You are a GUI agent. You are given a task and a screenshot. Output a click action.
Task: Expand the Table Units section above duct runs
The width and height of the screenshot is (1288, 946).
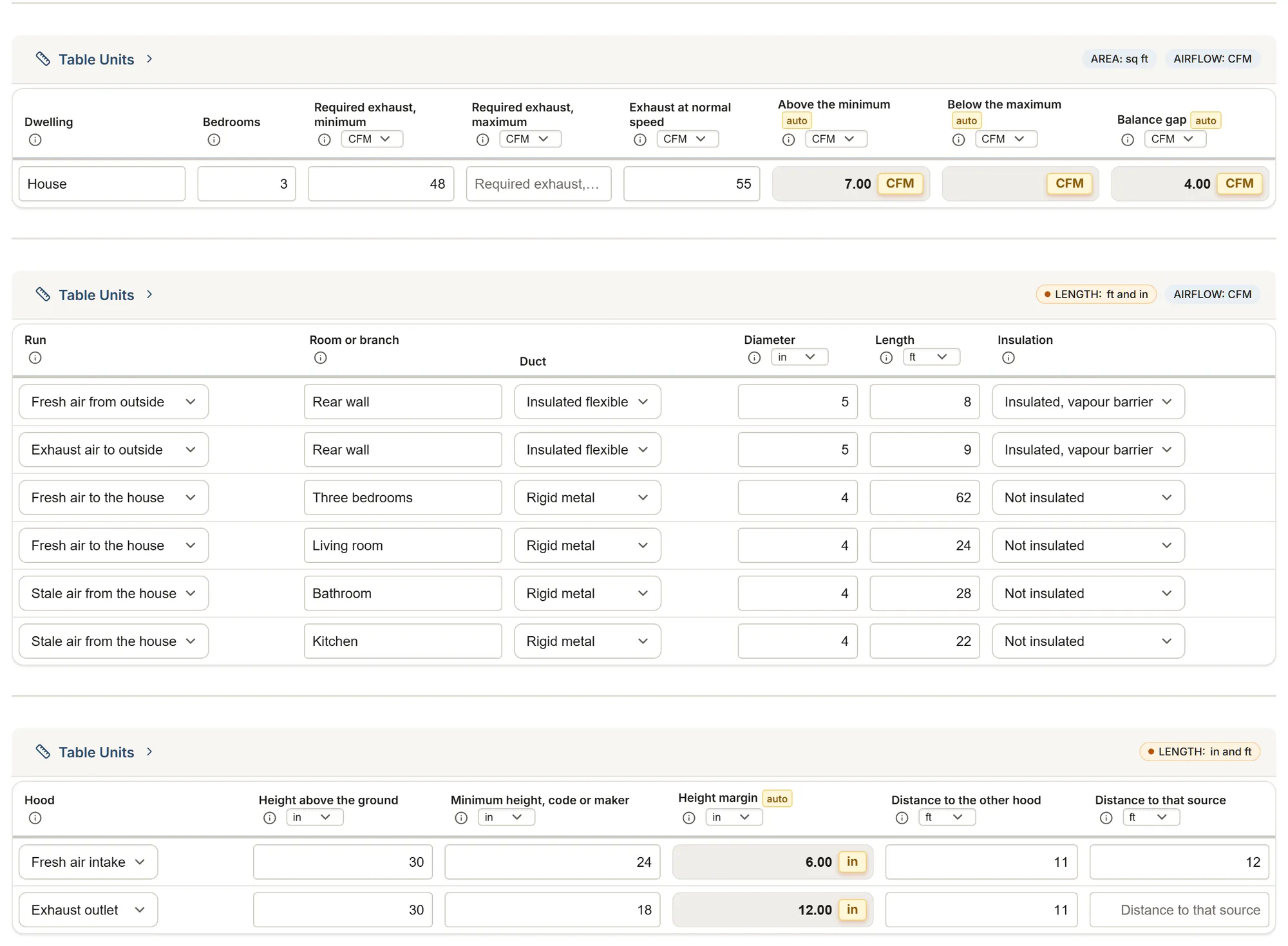click(x=149, y=294)
